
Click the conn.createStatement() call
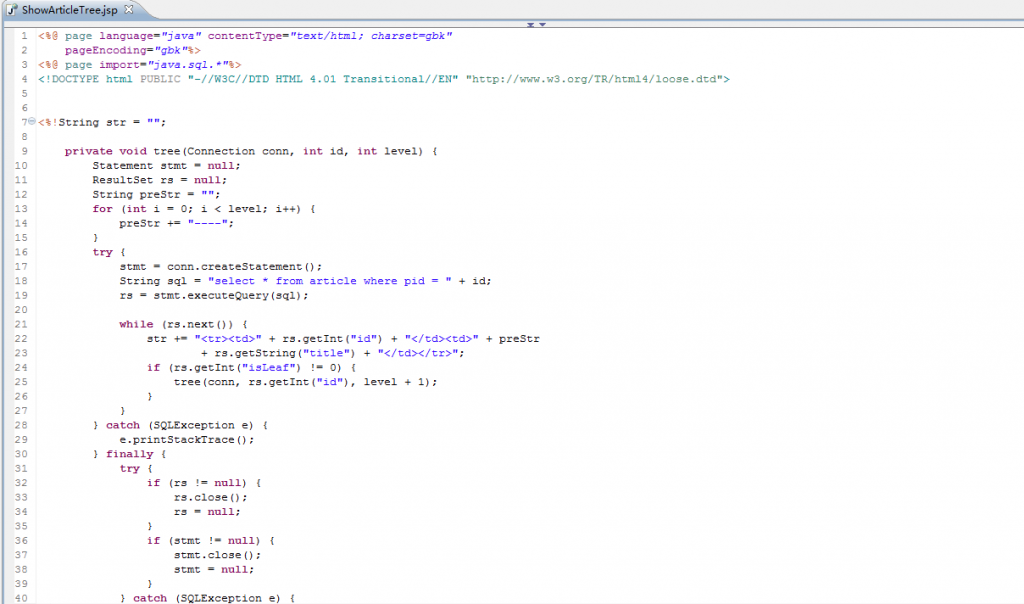coord(244,266)
